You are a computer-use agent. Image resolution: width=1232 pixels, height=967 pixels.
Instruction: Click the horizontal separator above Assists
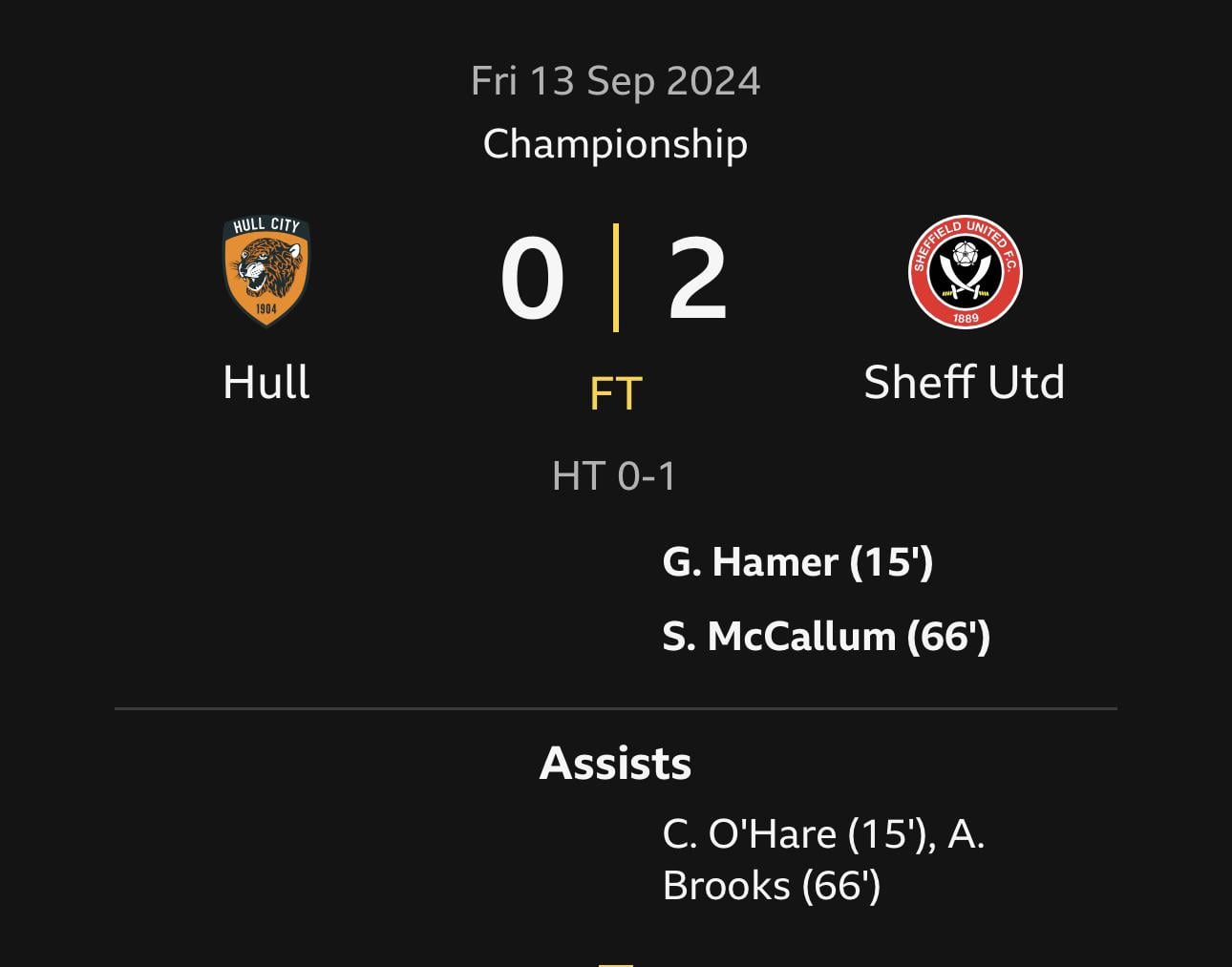coord(615,708)
